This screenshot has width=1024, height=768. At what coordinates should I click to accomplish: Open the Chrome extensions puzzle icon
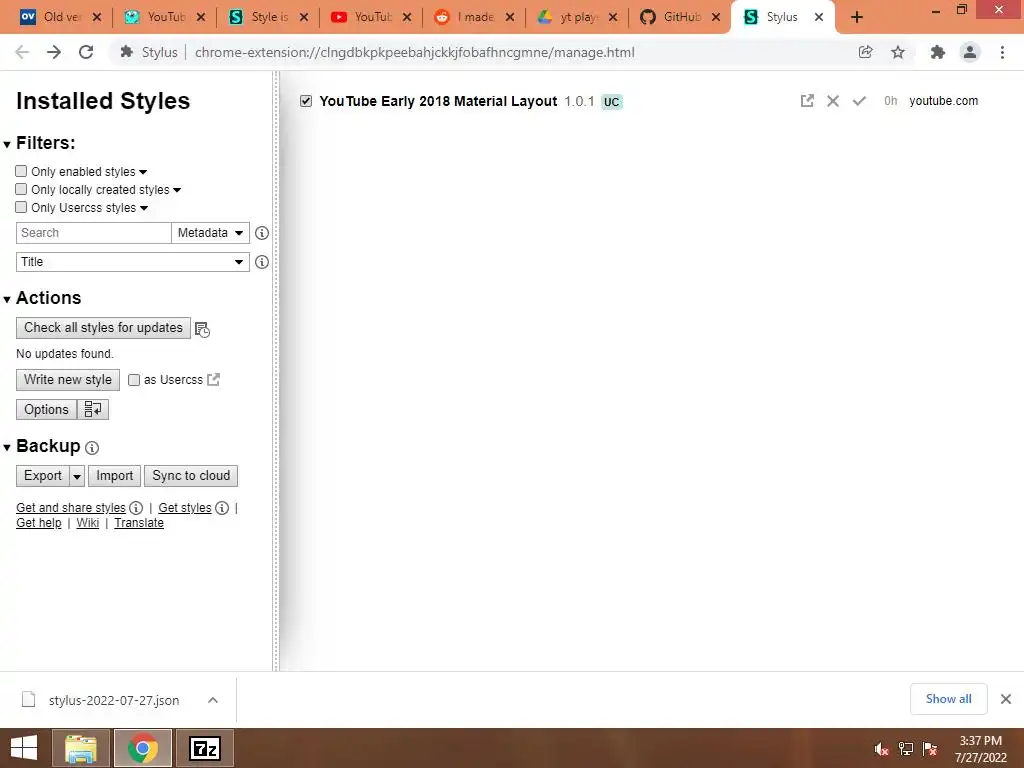pyautogui.click(x=937, y=52)
